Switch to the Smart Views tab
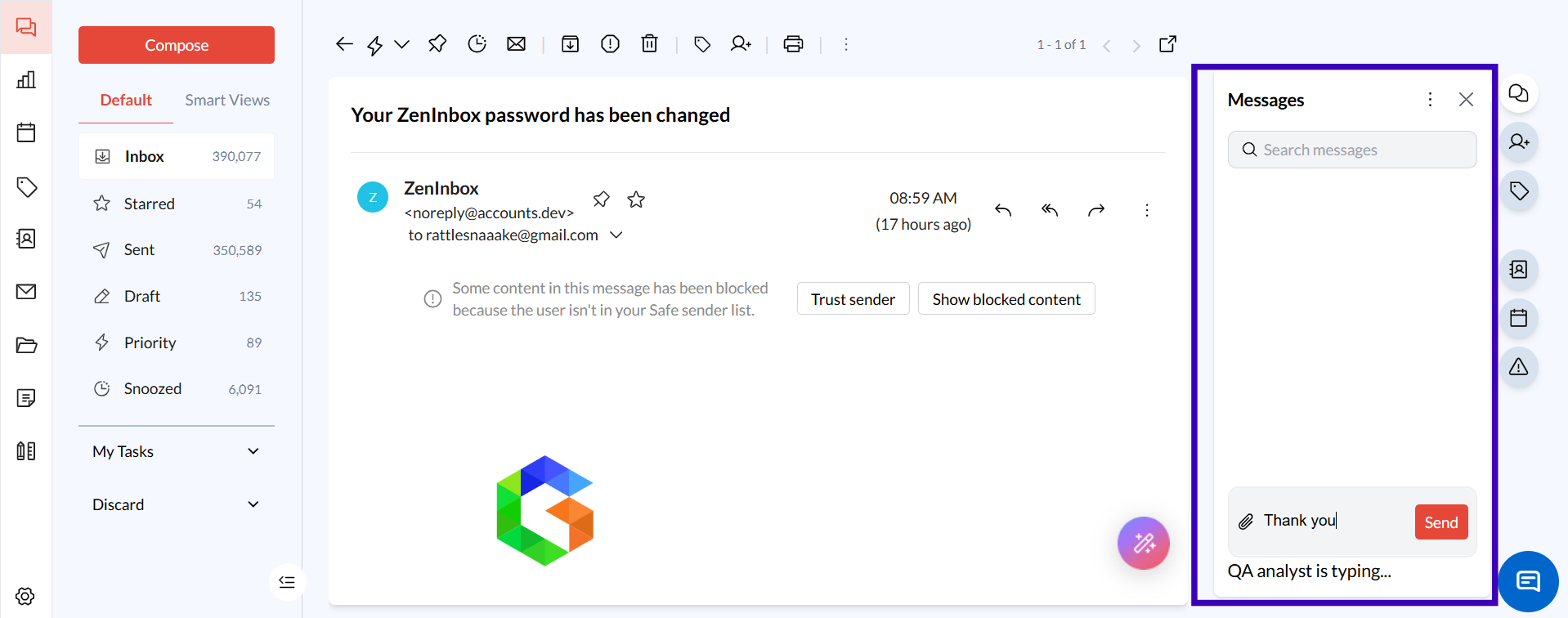Viewport: 1568px width, 618px height. (227, 101)
